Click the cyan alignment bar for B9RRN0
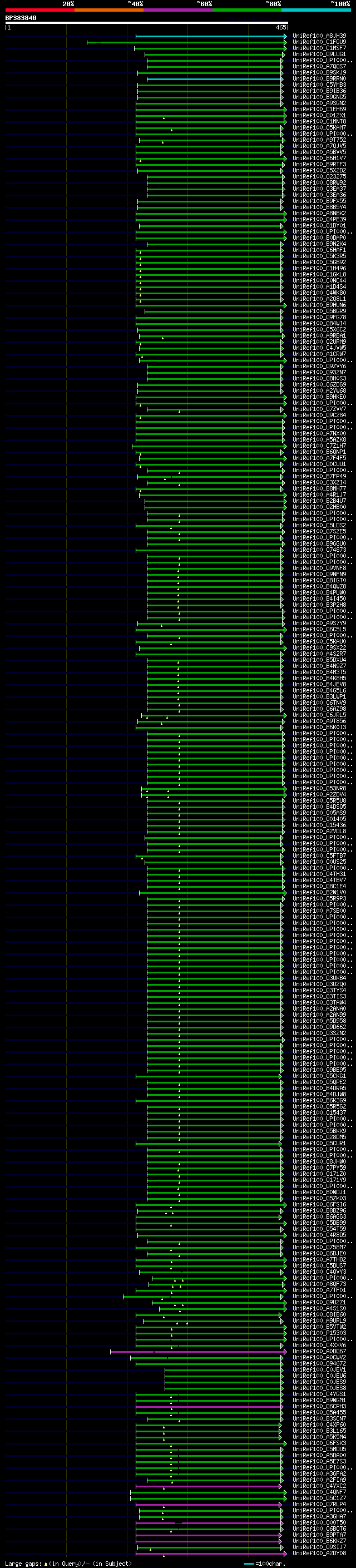Image resolution: width=356 pixels, height=1568 pixels. coord(215,79)
